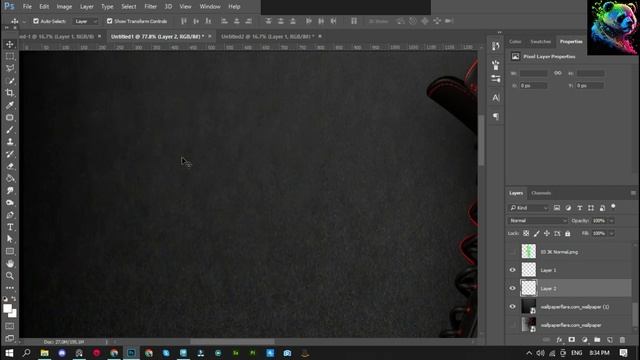640x360 pixels.
Task: Select the Move tool
Action: [x=10, y=44]
